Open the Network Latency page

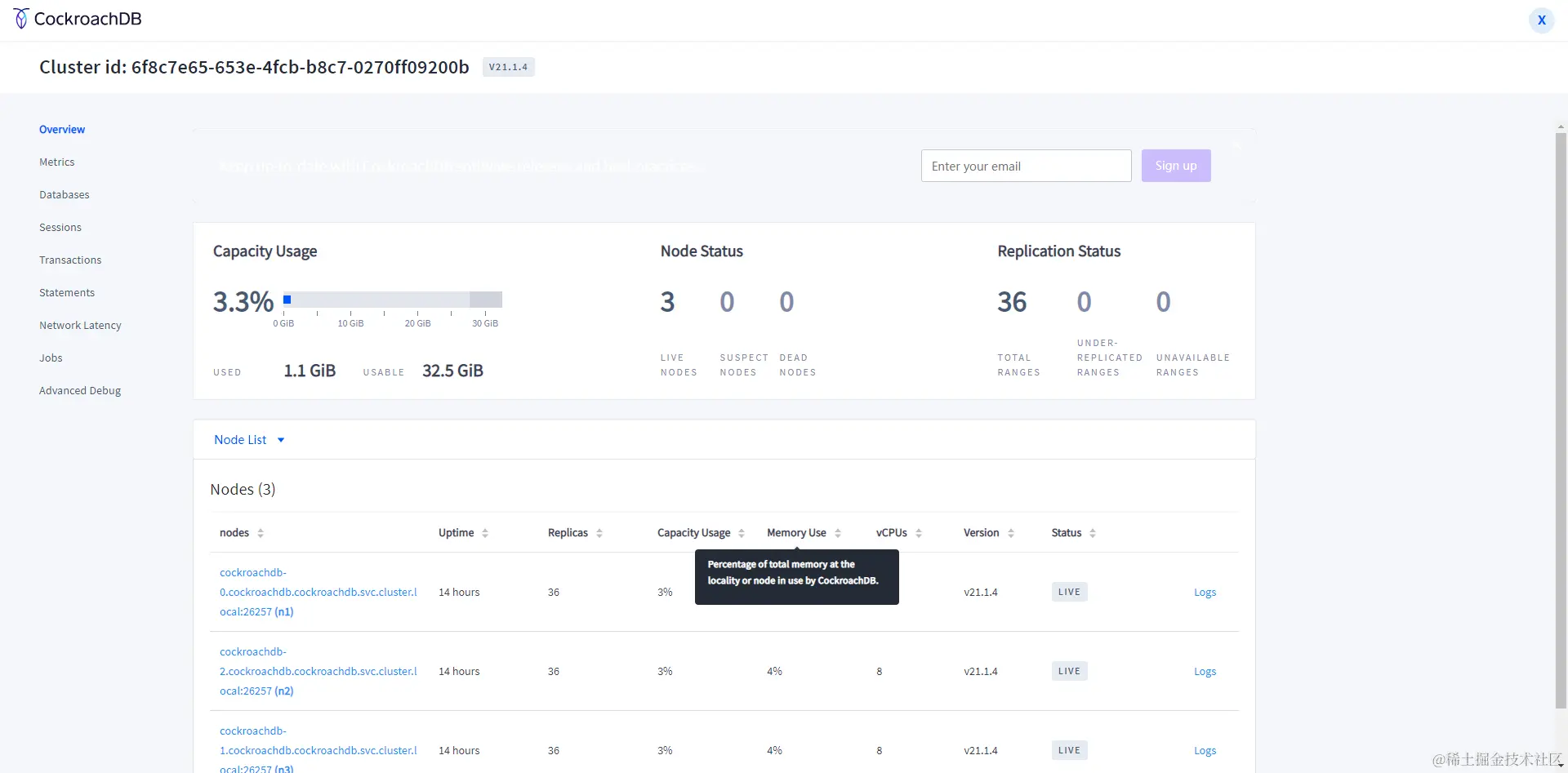pos(80,326)
